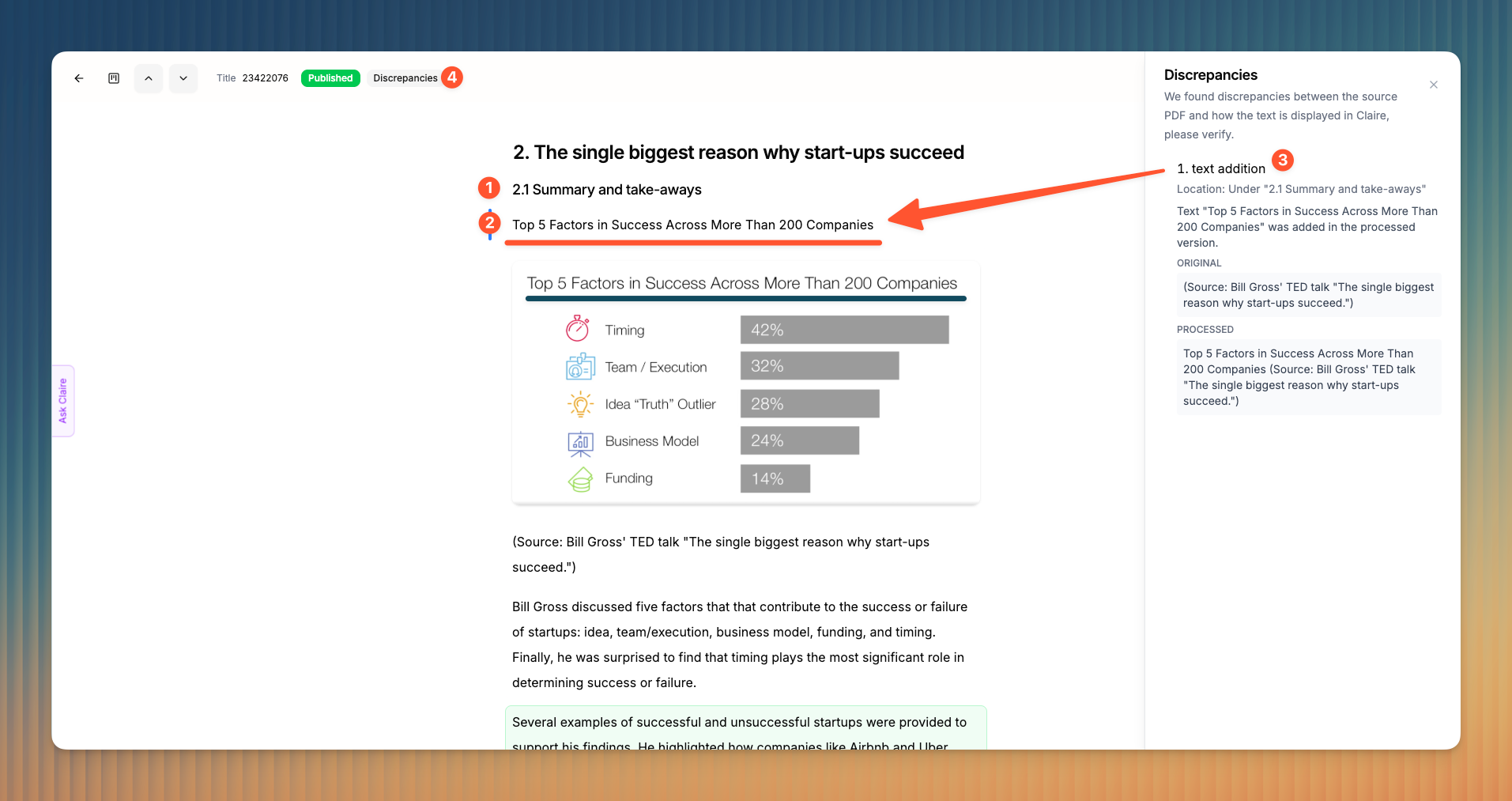This screenshot has height=801, width=1512.
Task: Click the Business Model presentation icon
Action: point(581,444)
